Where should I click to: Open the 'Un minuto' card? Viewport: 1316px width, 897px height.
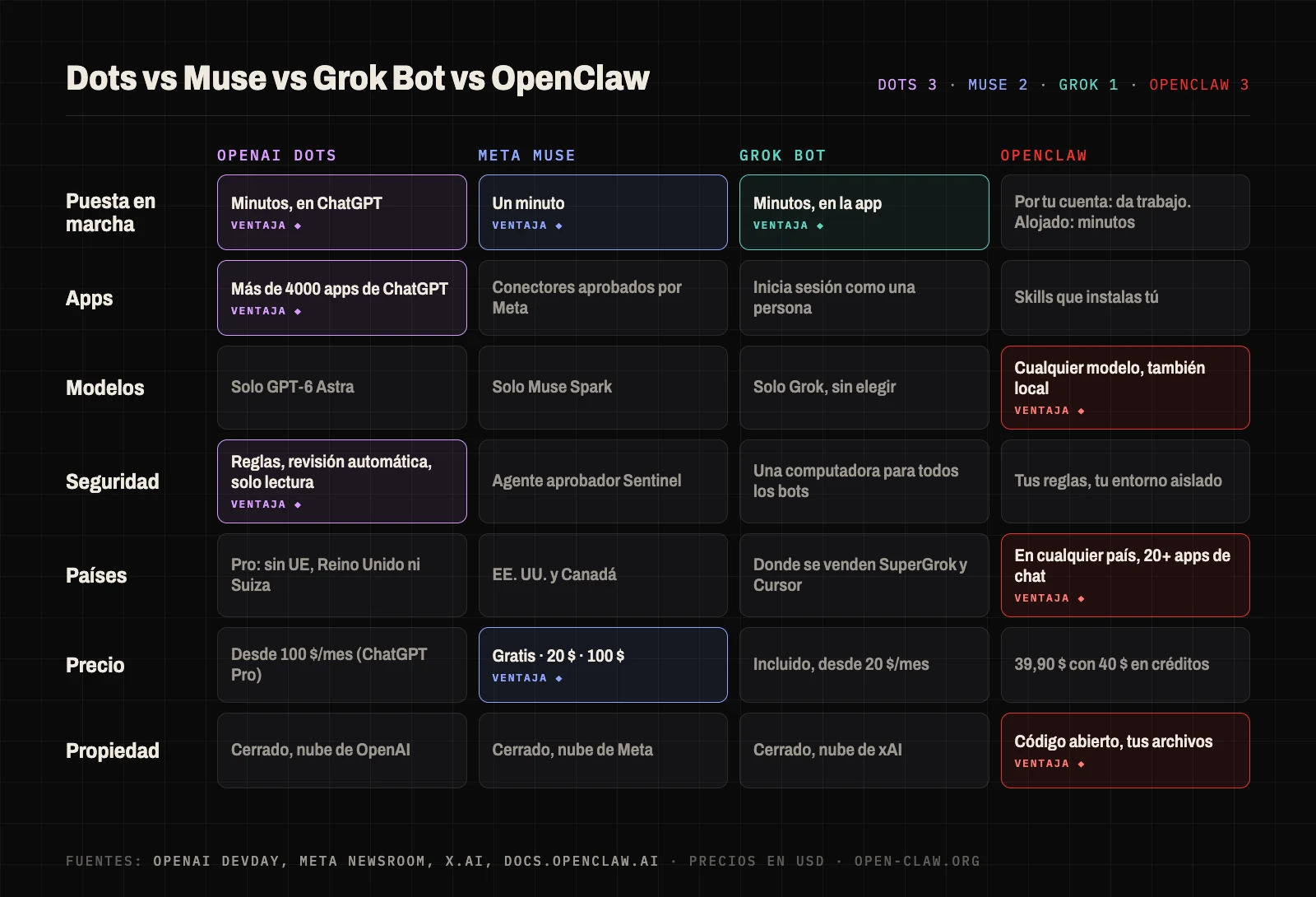[603, 212]
